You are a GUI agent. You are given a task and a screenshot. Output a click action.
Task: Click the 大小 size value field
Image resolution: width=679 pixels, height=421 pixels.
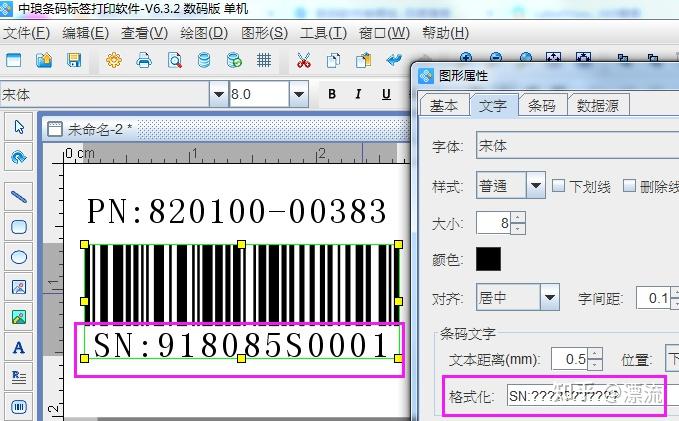[x=494, y=223]
